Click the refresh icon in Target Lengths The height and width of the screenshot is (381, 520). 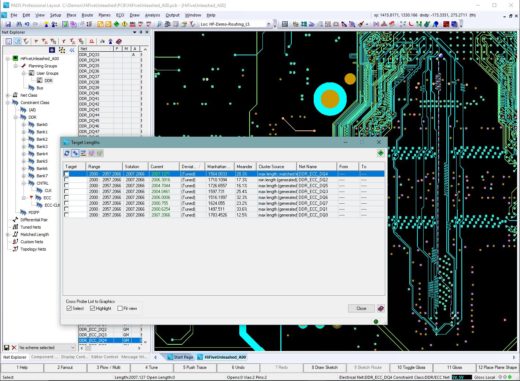pyautogui.click(x=67, y=153)
